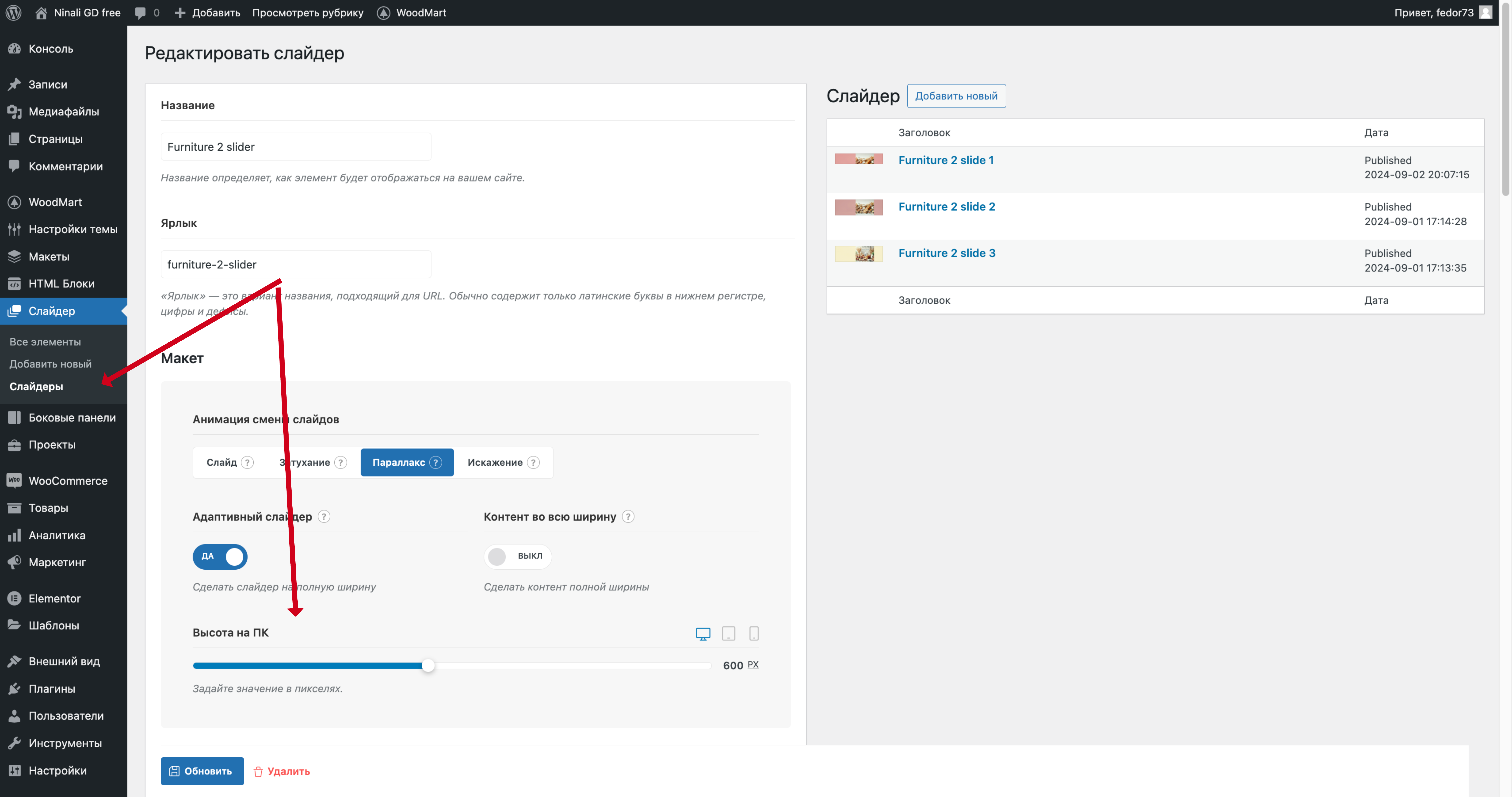Click the Название input field

coord(296,147)
